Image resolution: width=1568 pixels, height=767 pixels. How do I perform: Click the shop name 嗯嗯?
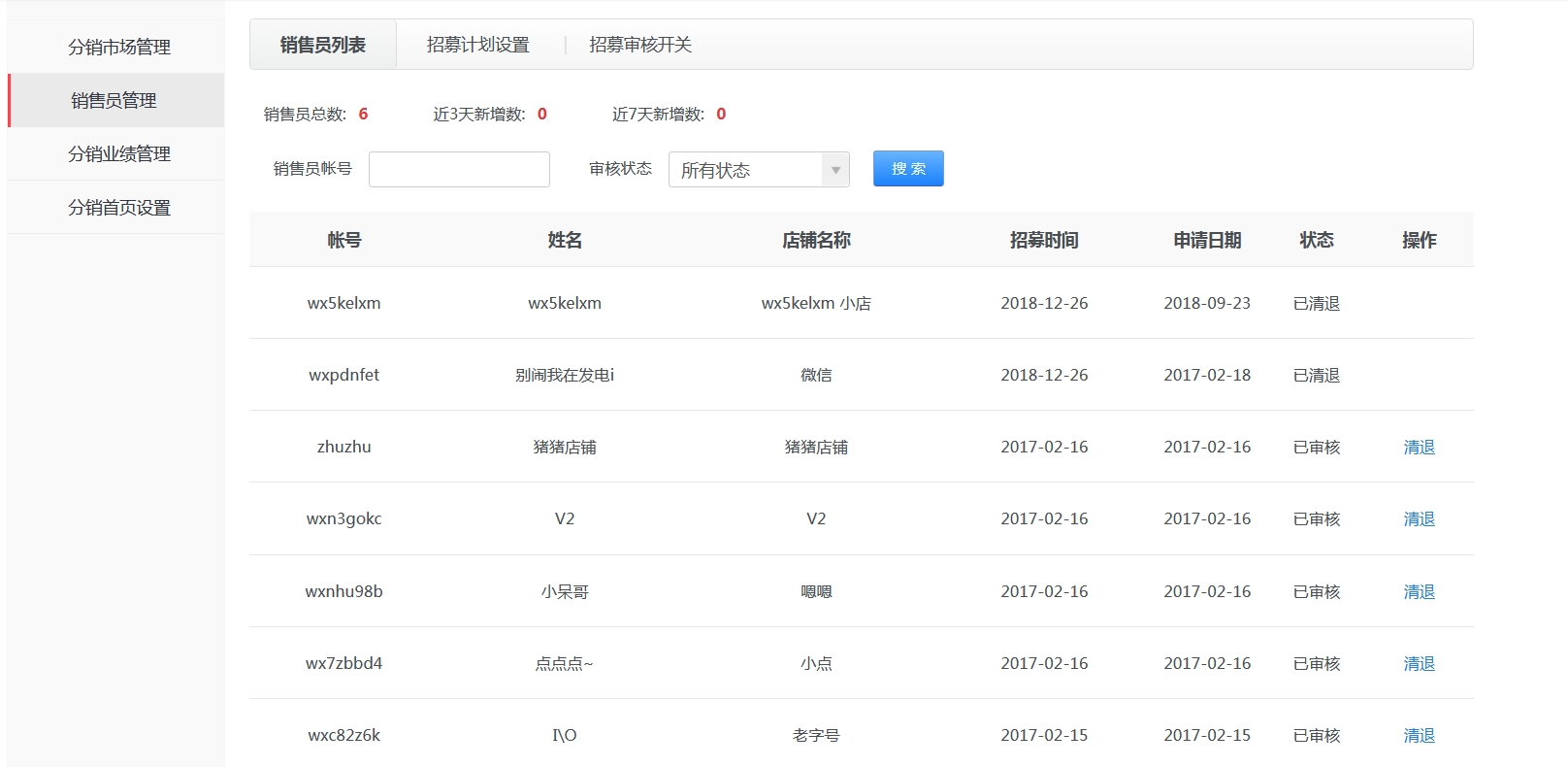click(816, 591)
